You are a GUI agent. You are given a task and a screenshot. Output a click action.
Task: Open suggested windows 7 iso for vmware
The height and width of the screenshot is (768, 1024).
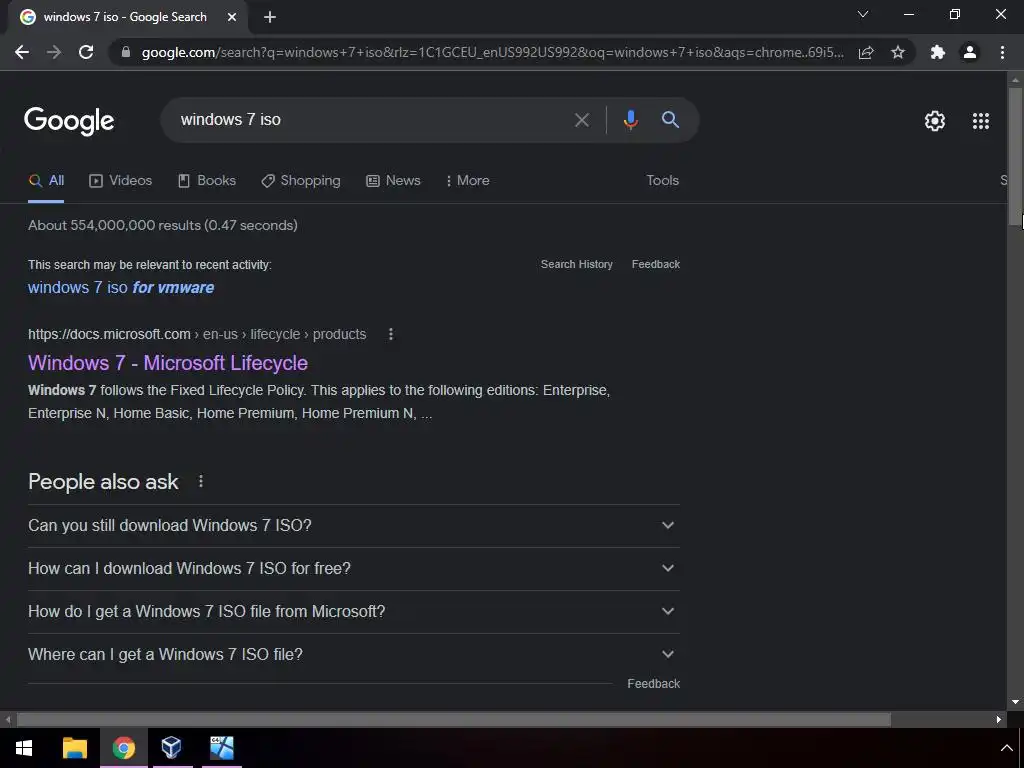point(121,287)
